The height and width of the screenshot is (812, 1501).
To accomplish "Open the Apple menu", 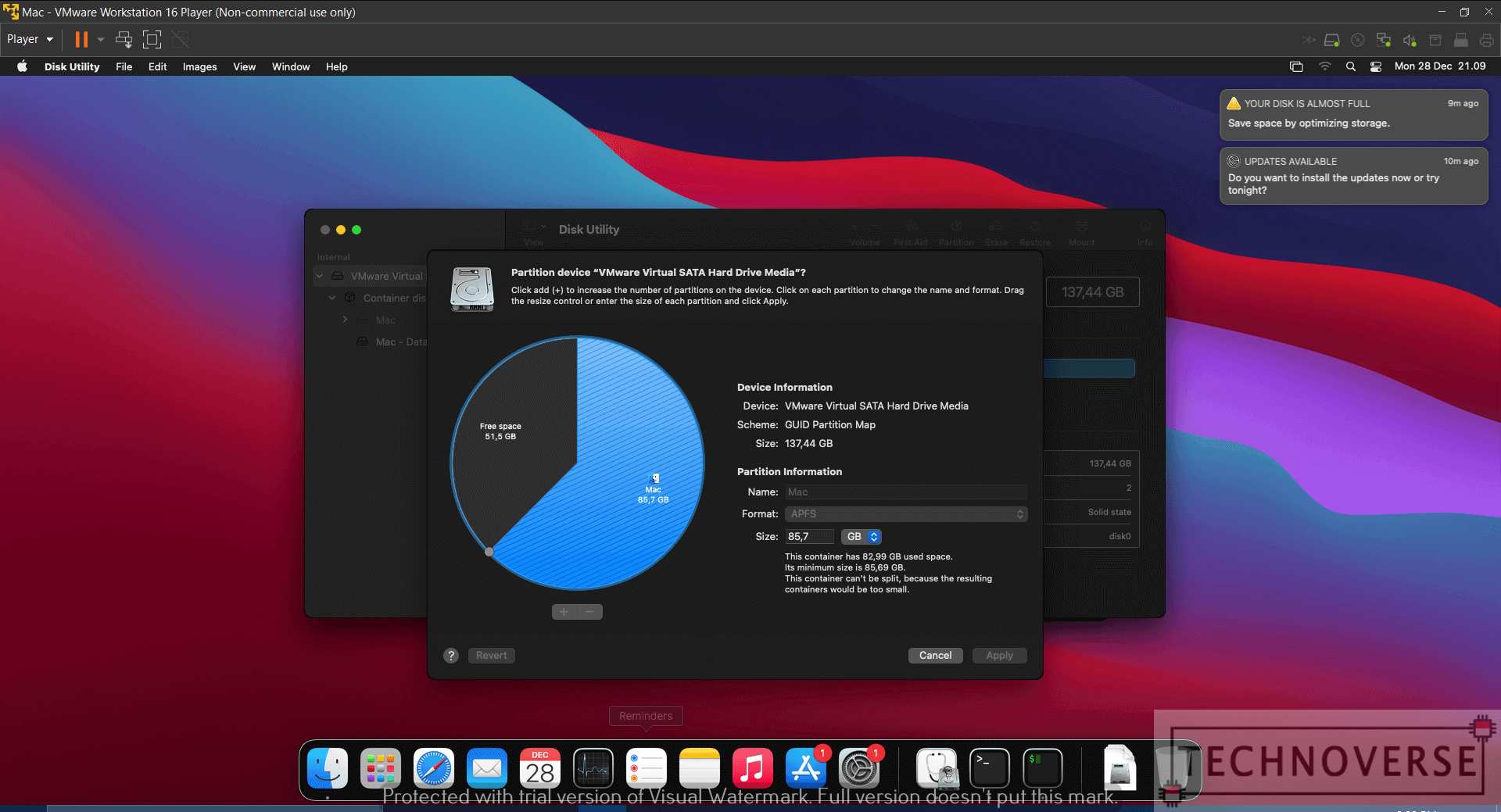I will point(23,66).
